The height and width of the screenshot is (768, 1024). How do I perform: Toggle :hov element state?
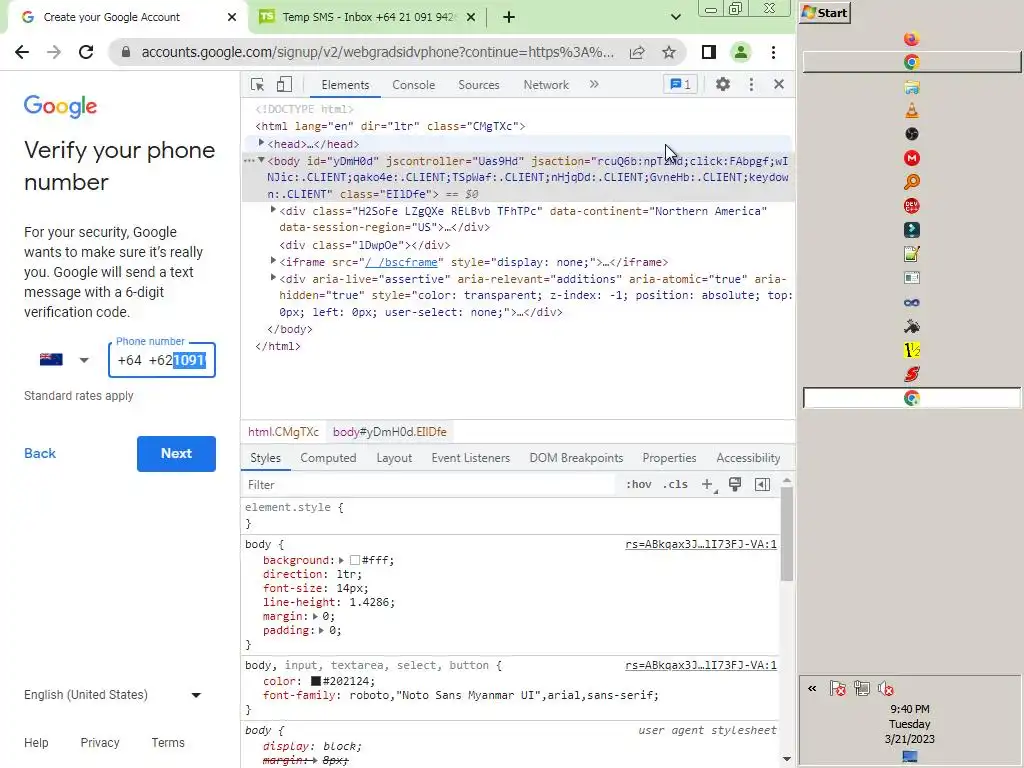(638, 485)
